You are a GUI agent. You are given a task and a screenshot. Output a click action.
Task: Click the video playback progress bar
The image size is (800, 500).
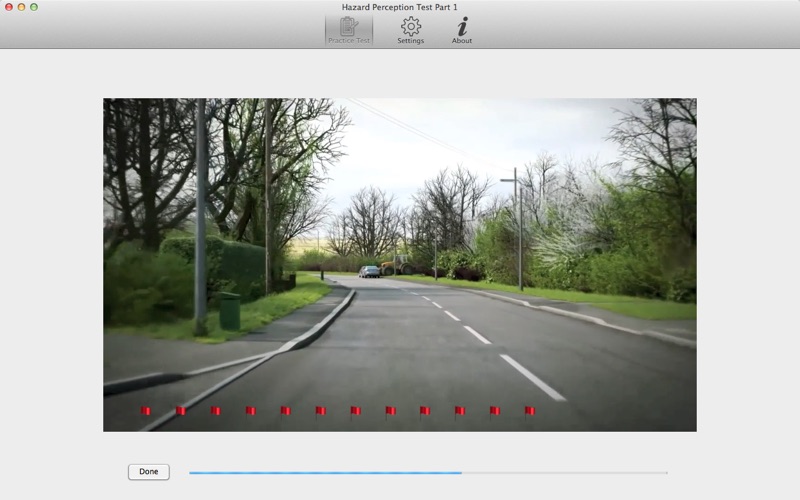[428, 473]
